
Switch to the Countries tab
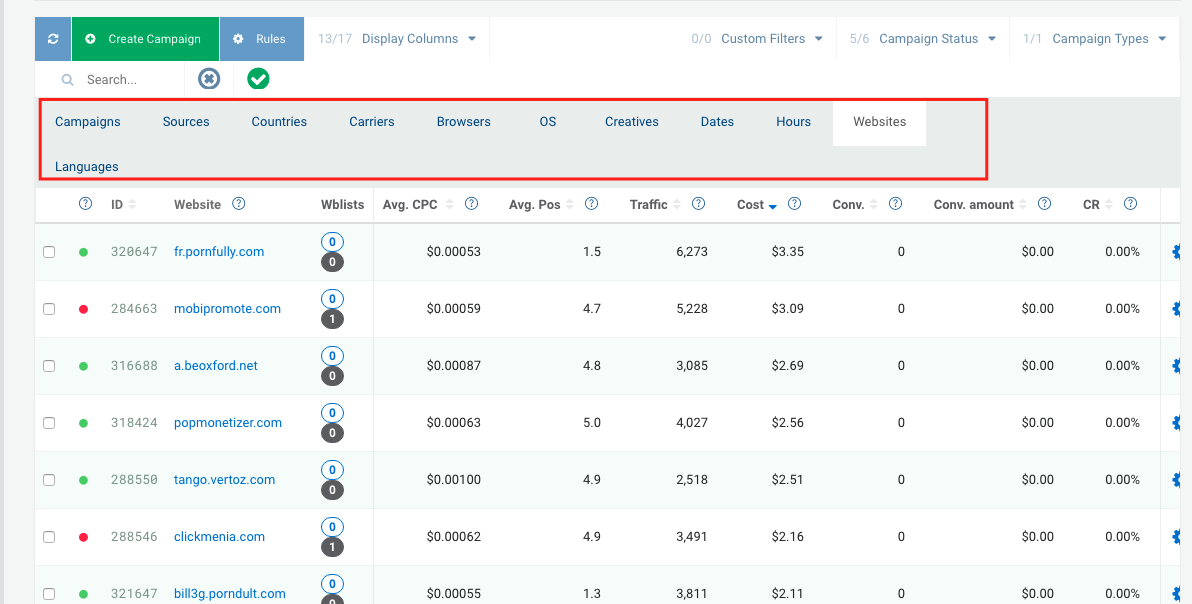[279, 121]
